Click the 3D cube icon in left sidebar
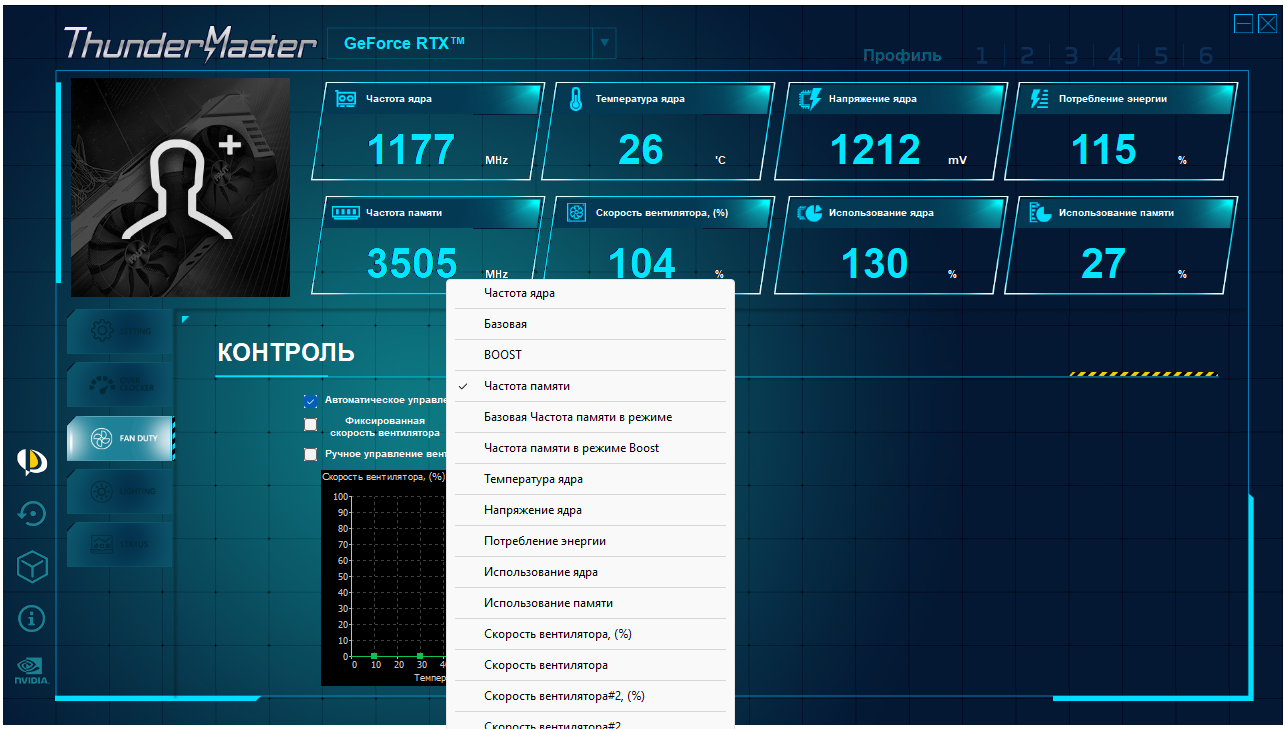This screenshot has width=1285, height=729. [32, 567]
